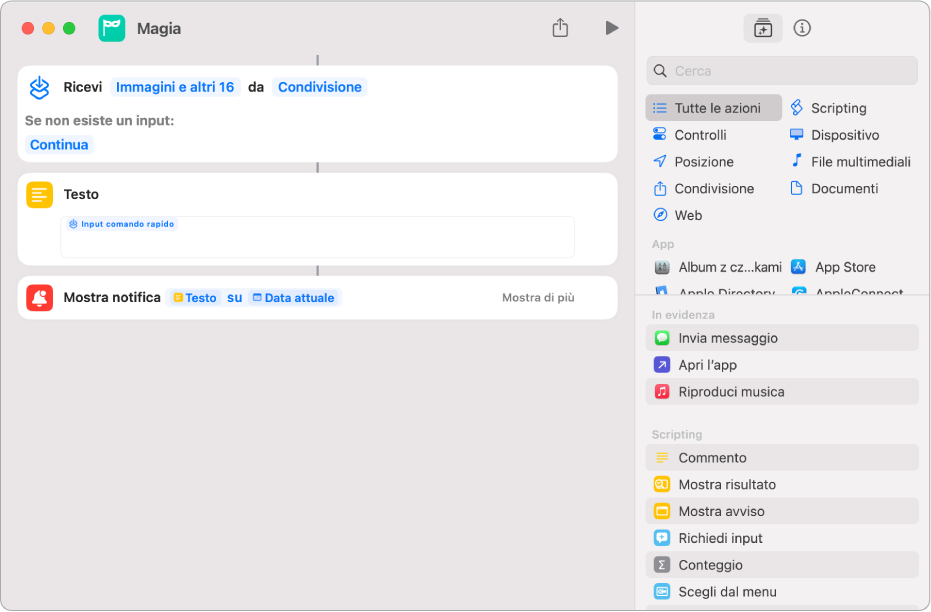Viewport: 931px width, 612px height.
Task: Open the Dispositivo category
Action: [x=834, y=135]
